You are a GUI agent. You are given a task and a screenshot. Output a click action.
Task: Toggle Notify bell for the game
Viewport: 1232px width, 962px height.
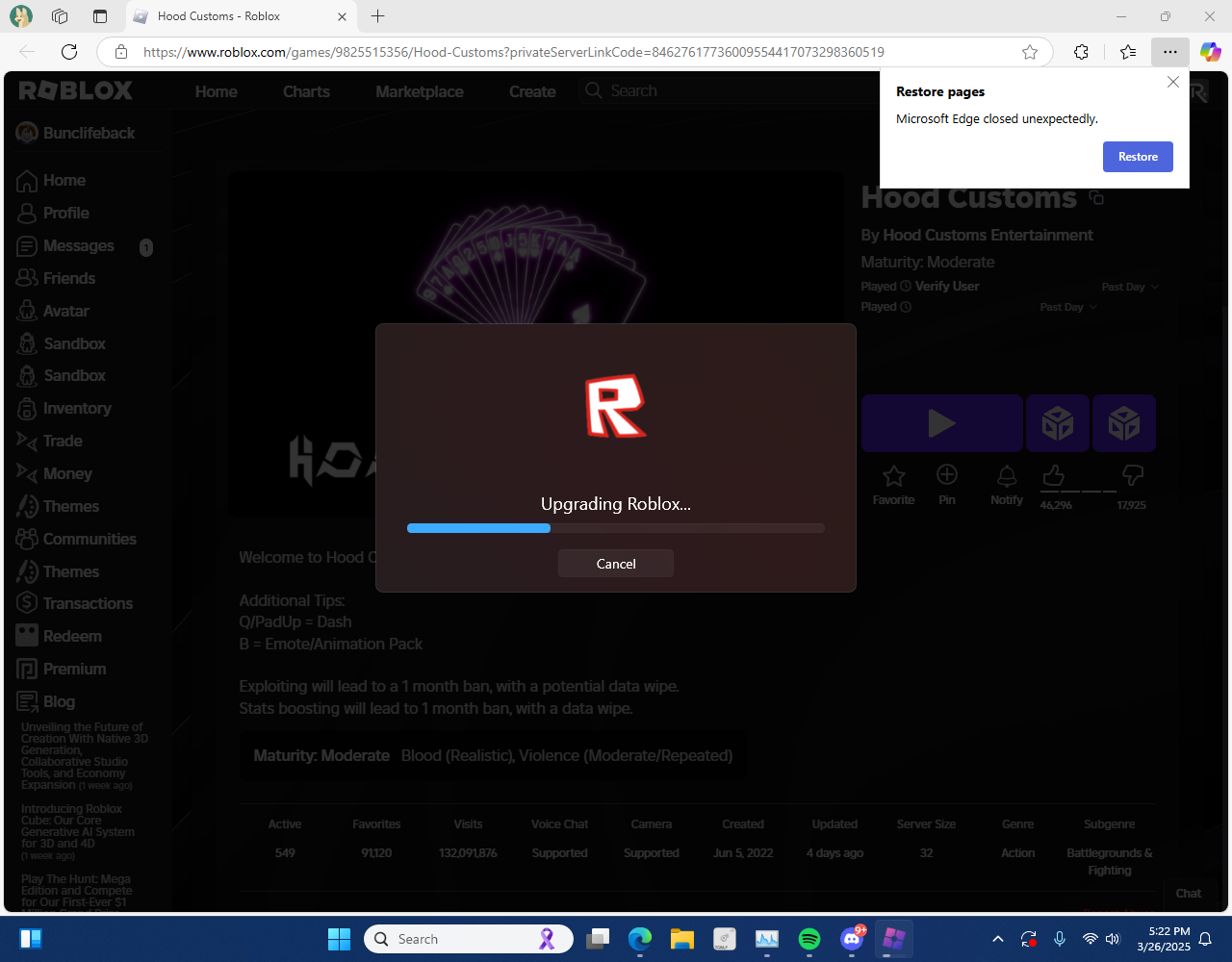(1007, 484)
